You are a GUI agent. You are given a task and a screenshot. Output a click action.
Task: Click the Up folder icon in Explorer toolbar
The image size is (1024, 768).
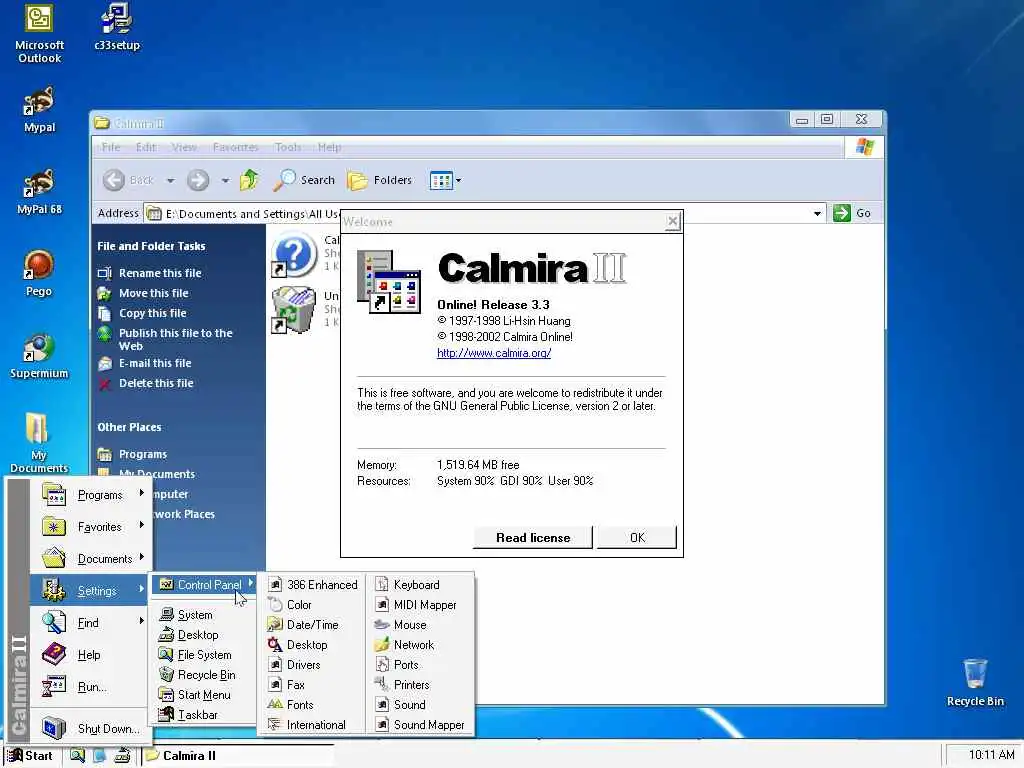pos(249,180)
